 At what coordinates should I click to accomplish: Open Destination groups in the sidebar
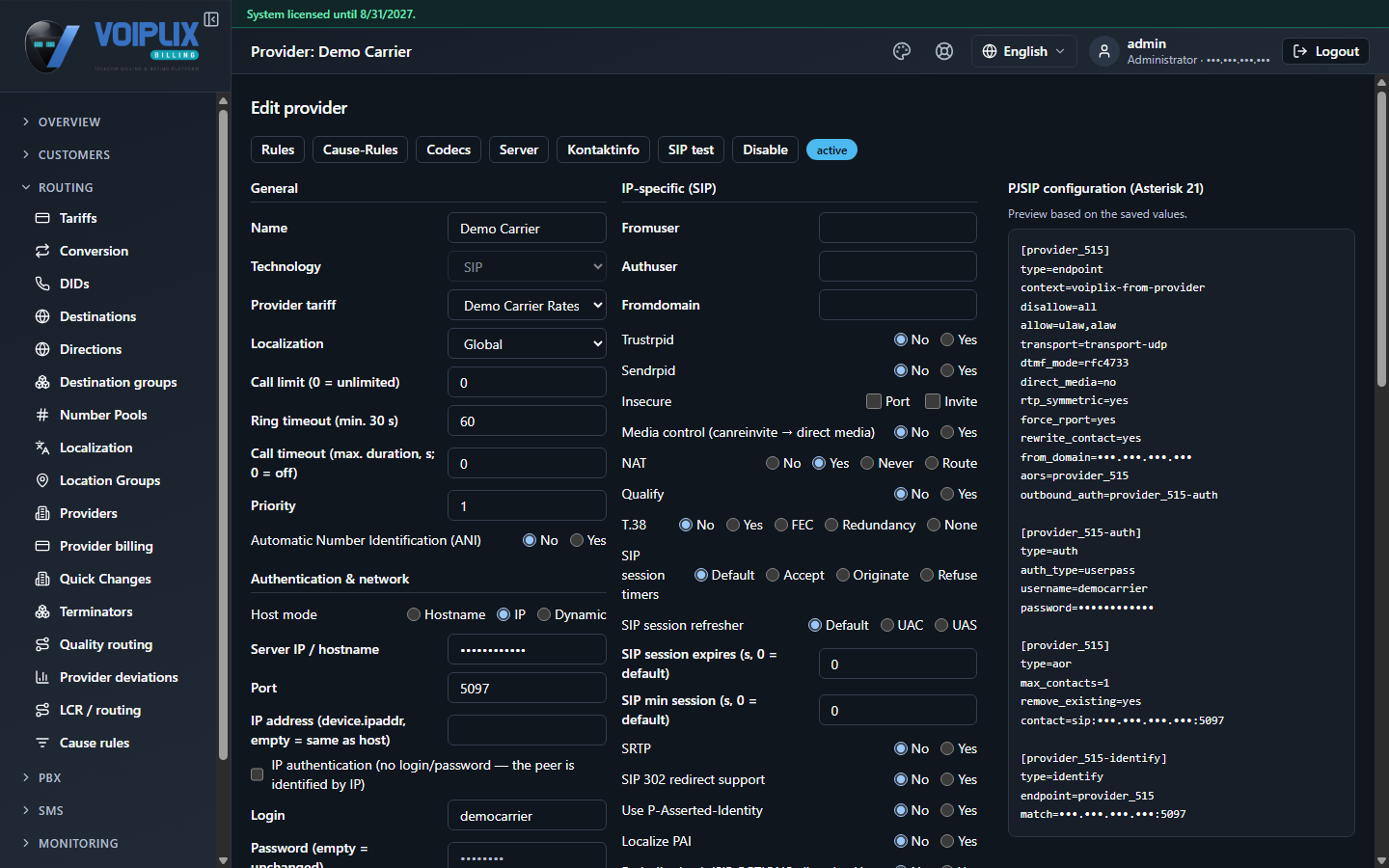click(118, 382)
